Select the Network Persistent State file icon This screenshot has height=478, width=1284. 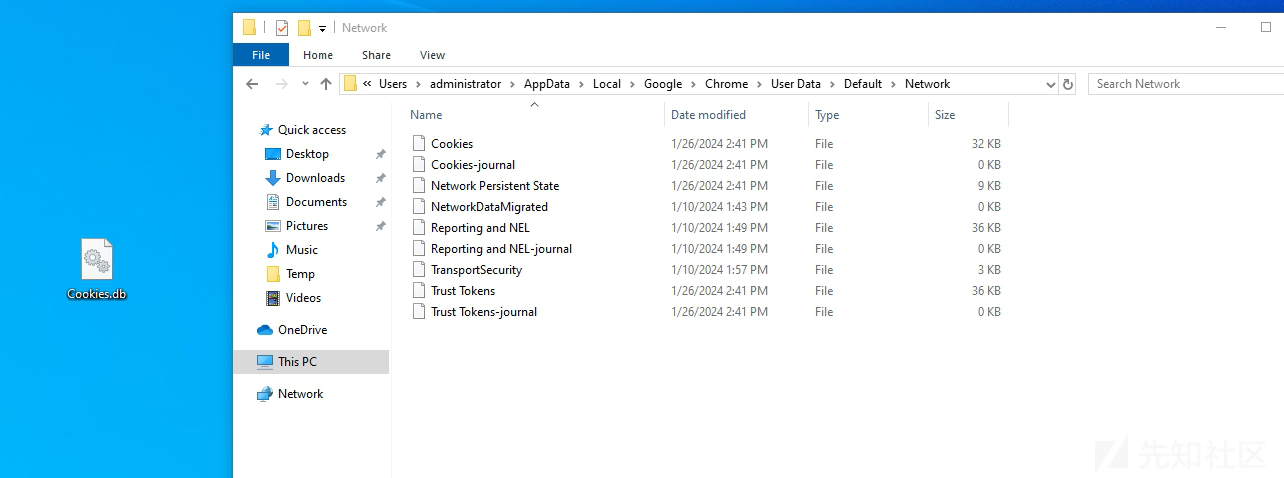click(419, 186)
